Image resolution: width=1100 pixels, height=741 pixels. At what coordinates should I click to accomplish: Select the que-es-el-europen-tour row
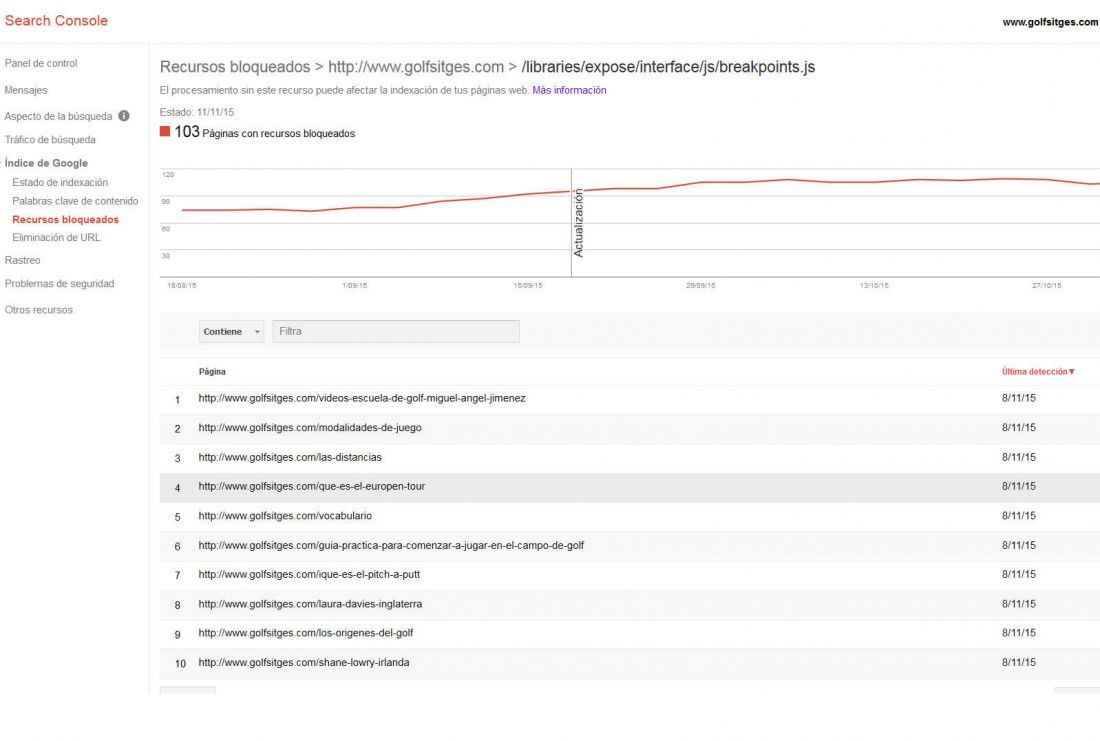coord(629,487)
